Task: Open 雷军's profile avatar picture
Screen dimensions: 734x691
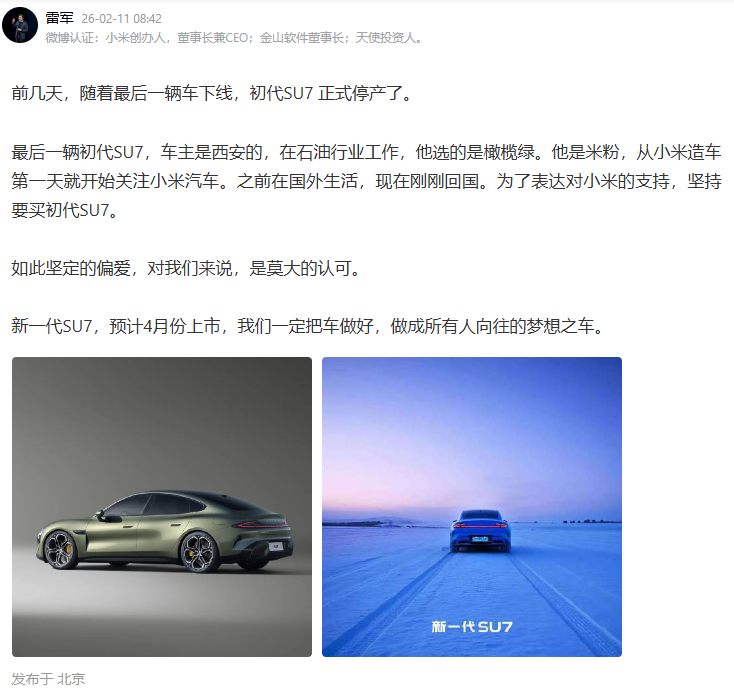Action: coord(20,25)
